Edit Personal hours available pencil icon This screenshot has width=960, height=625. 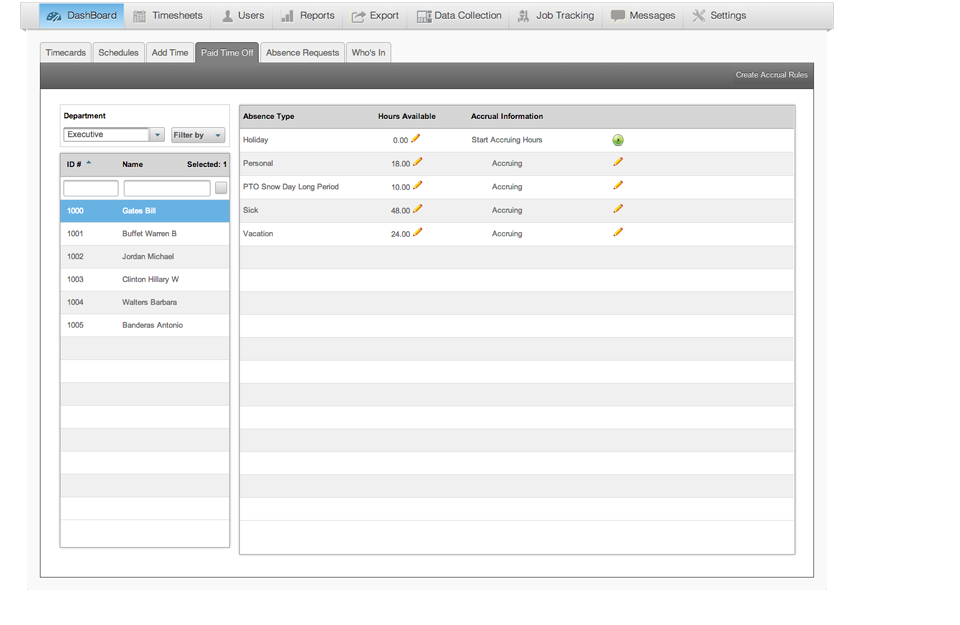pos(418,162)
